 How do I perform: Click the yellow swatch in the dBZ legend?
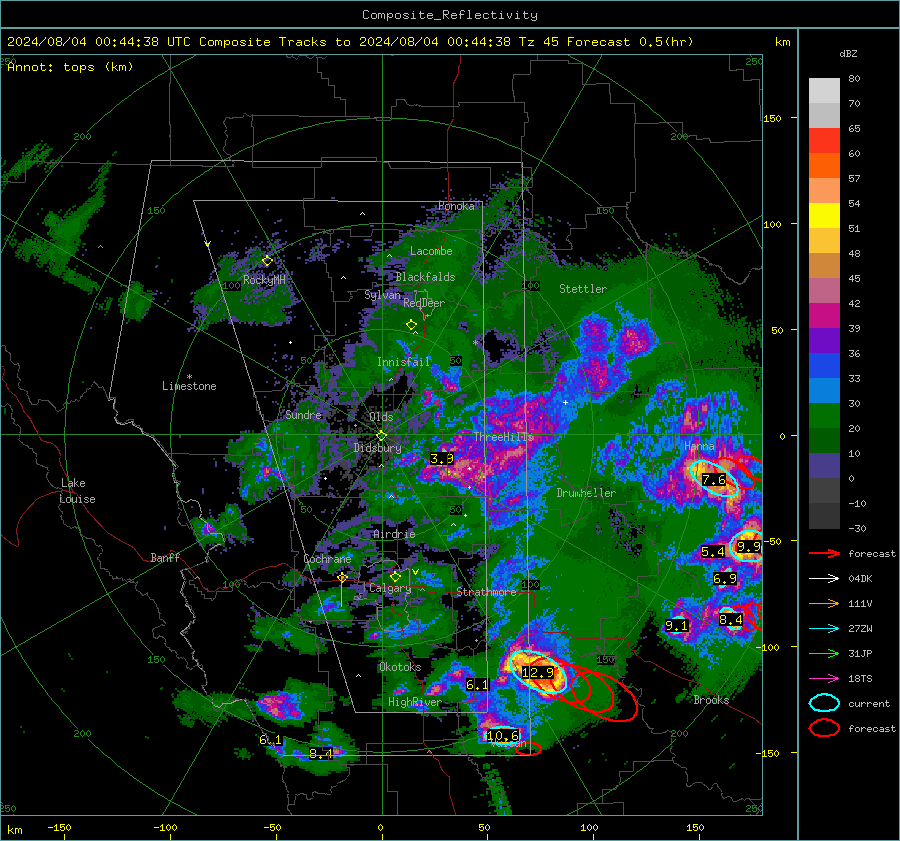click(x=824, y=215)
